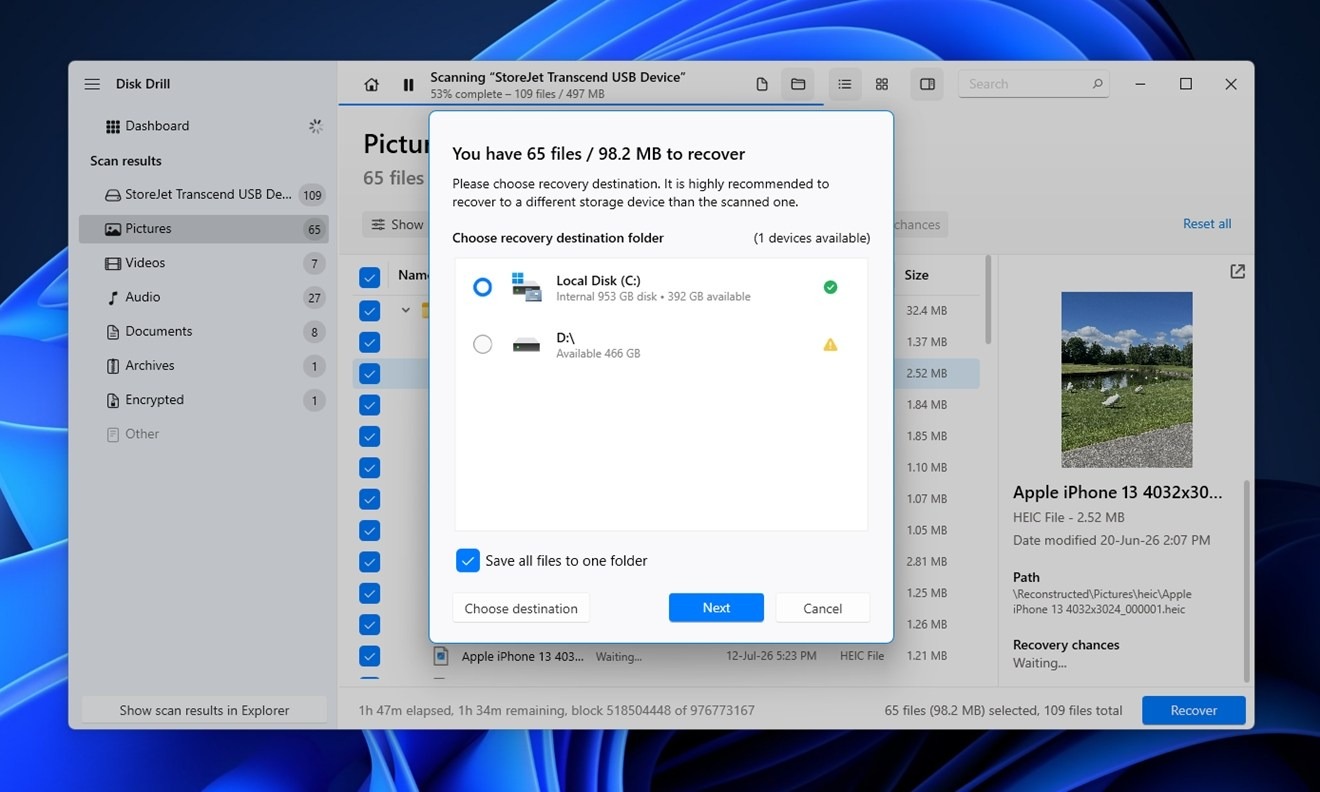
Task: Click the yellow warning icon for D:\
Action: 830,345
